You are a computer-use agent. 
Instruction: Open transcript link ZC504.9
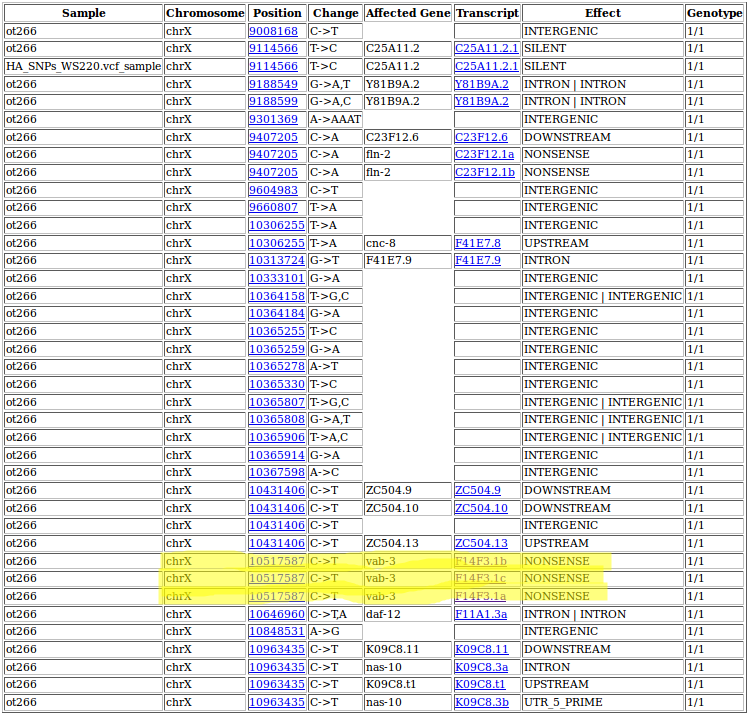coord(478,490)
